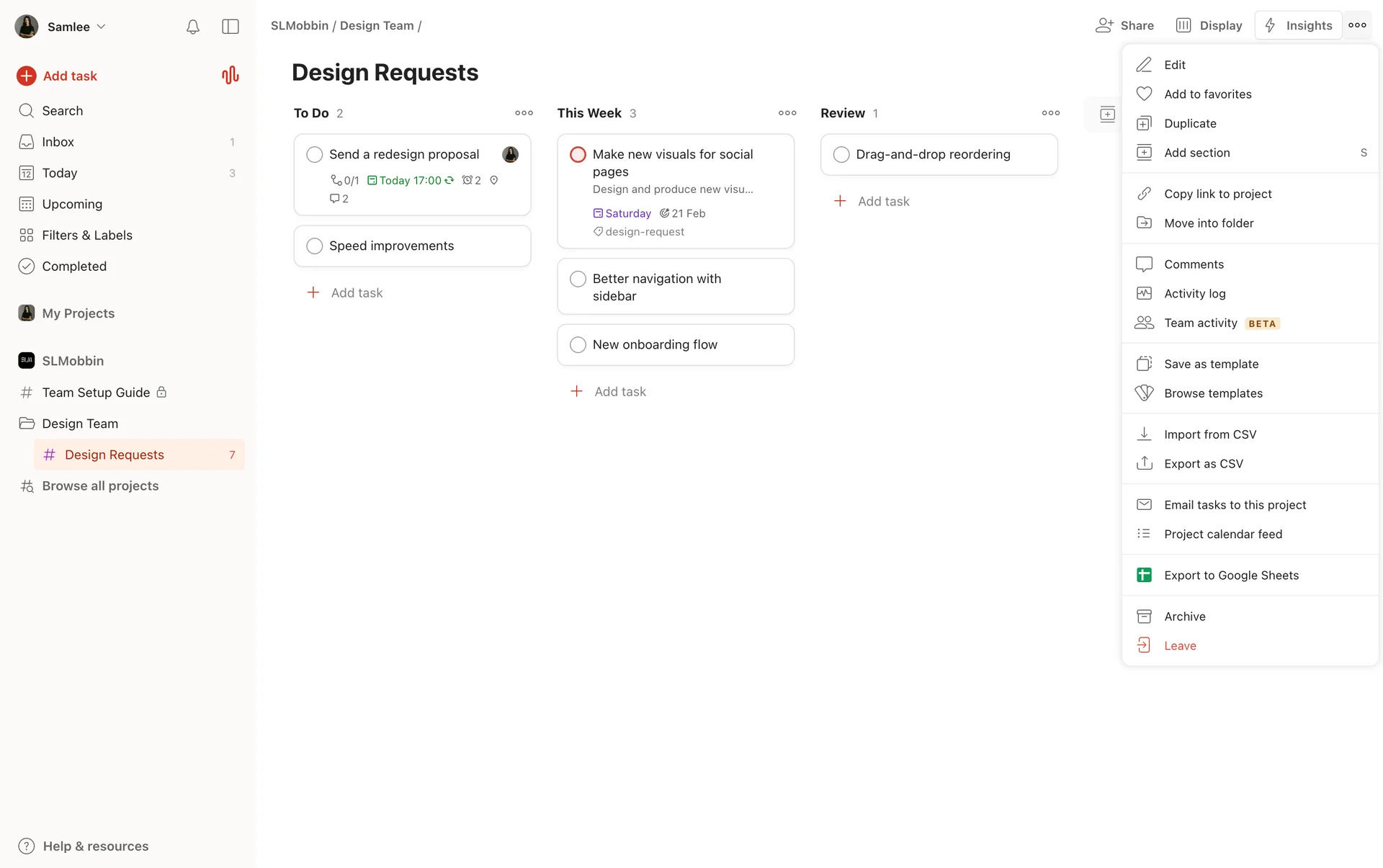Mark Drag-and-drop reordering as done
The image size is (1383, 868).
tap(841, 154)
